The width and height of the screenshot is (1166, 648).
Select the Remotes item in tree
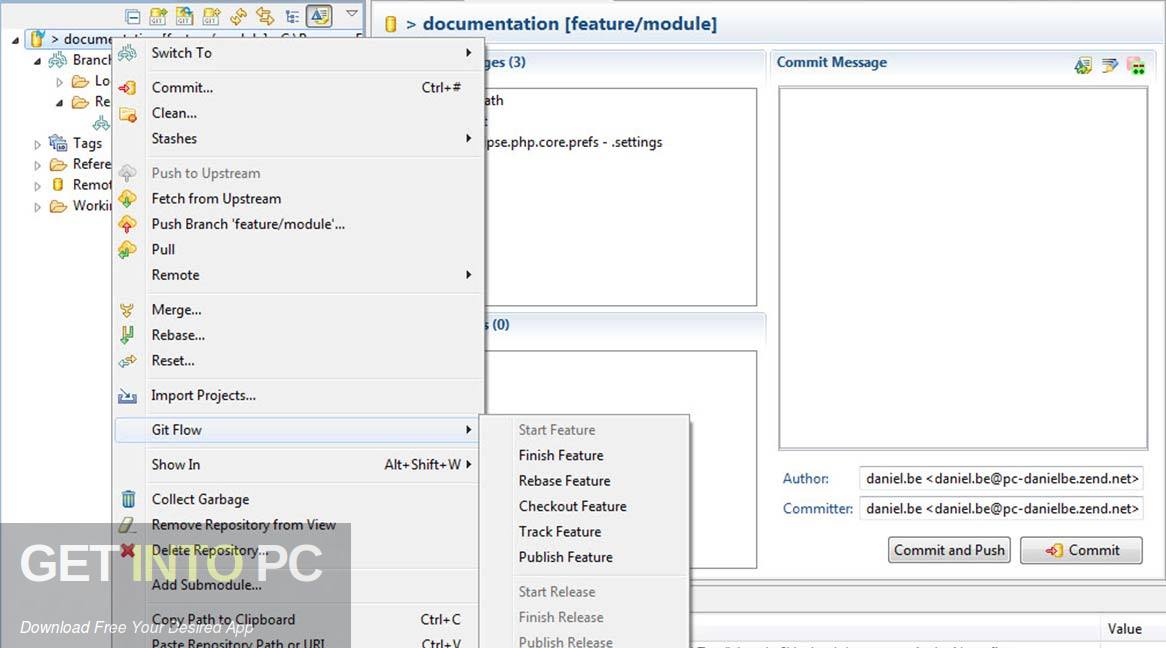tap(80, 185)
